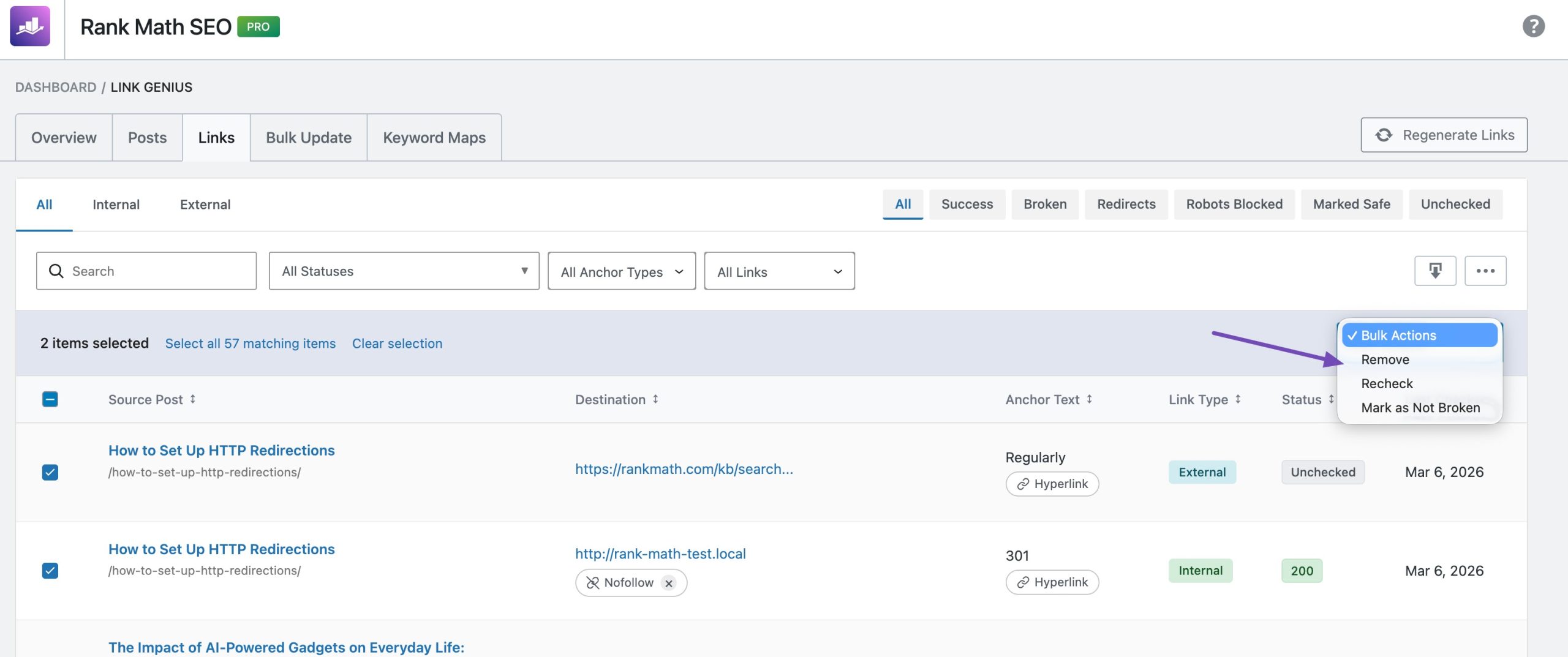
Task: Click the export download icon above the table
Action: (1435, 270)
